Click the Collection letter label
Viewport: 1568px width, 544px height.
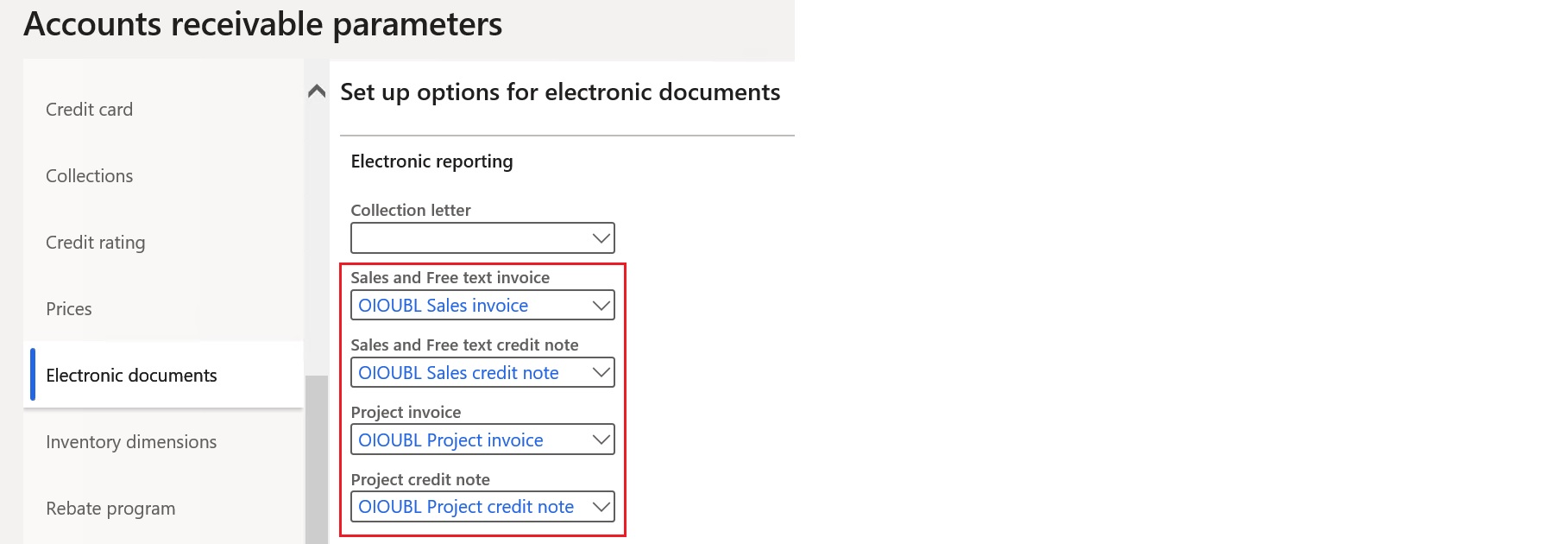click(x=411, y=210)
